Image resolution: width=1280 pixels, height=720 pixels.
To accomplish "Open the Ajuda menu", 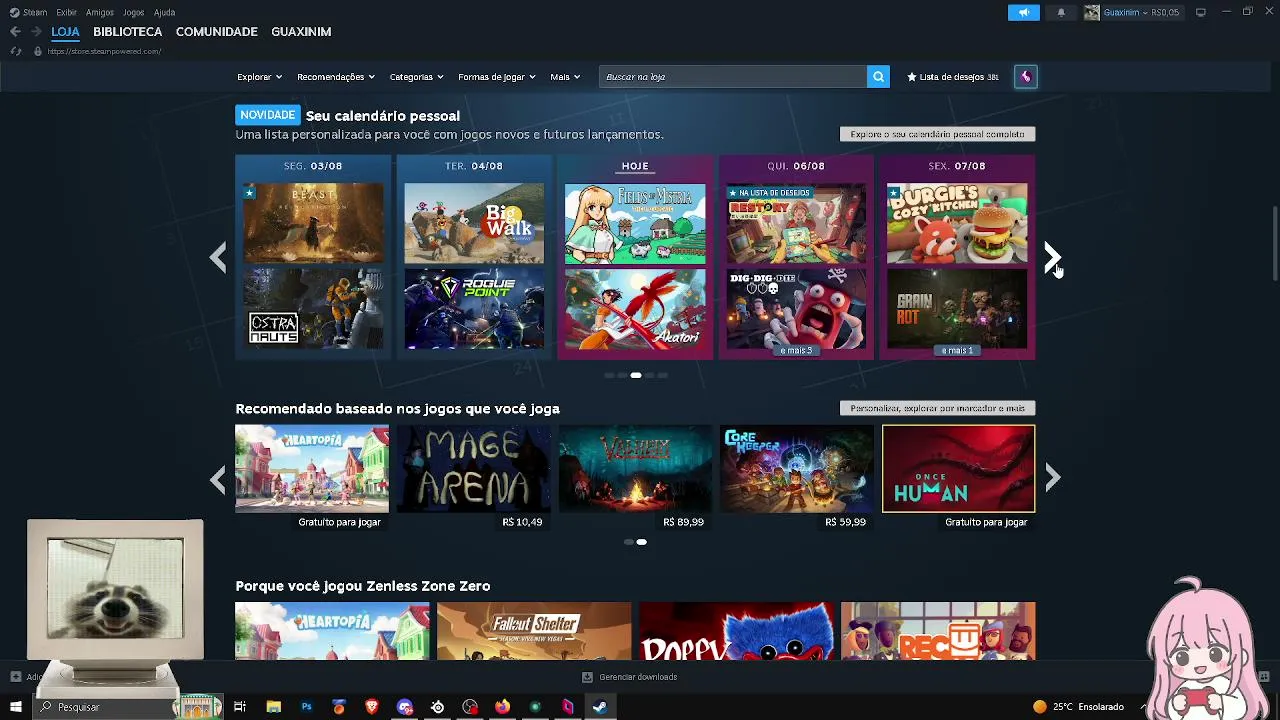I will (x=165, y=12).
